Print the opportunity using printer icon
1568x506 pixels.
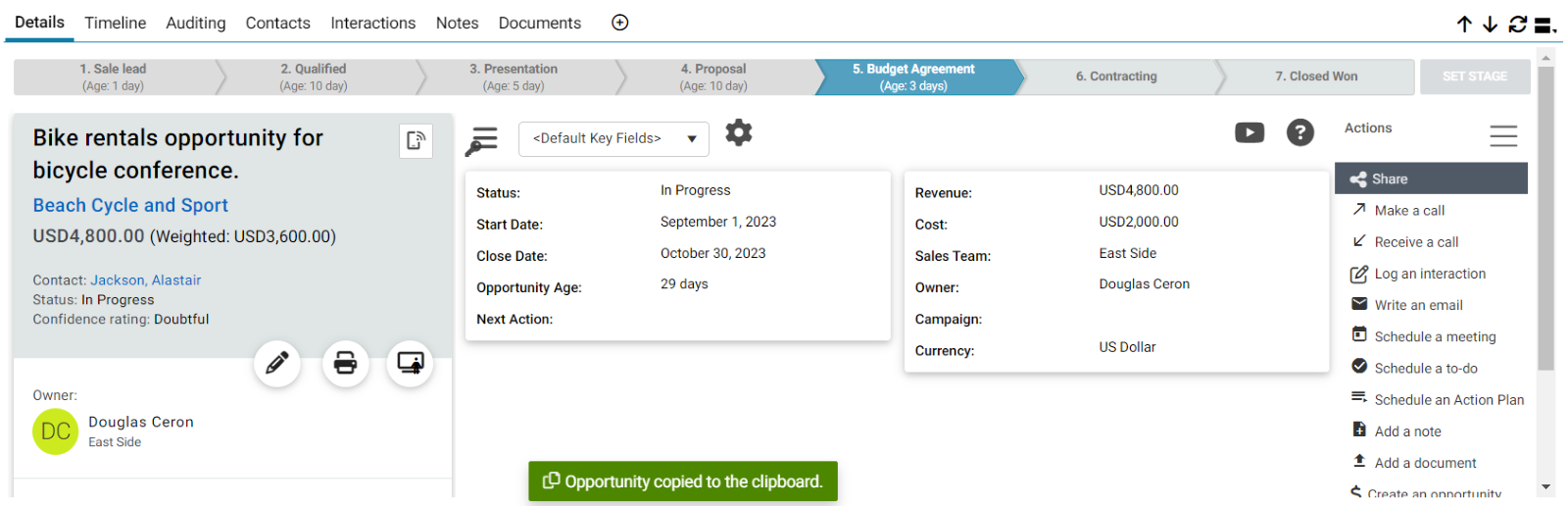[346, 364]
